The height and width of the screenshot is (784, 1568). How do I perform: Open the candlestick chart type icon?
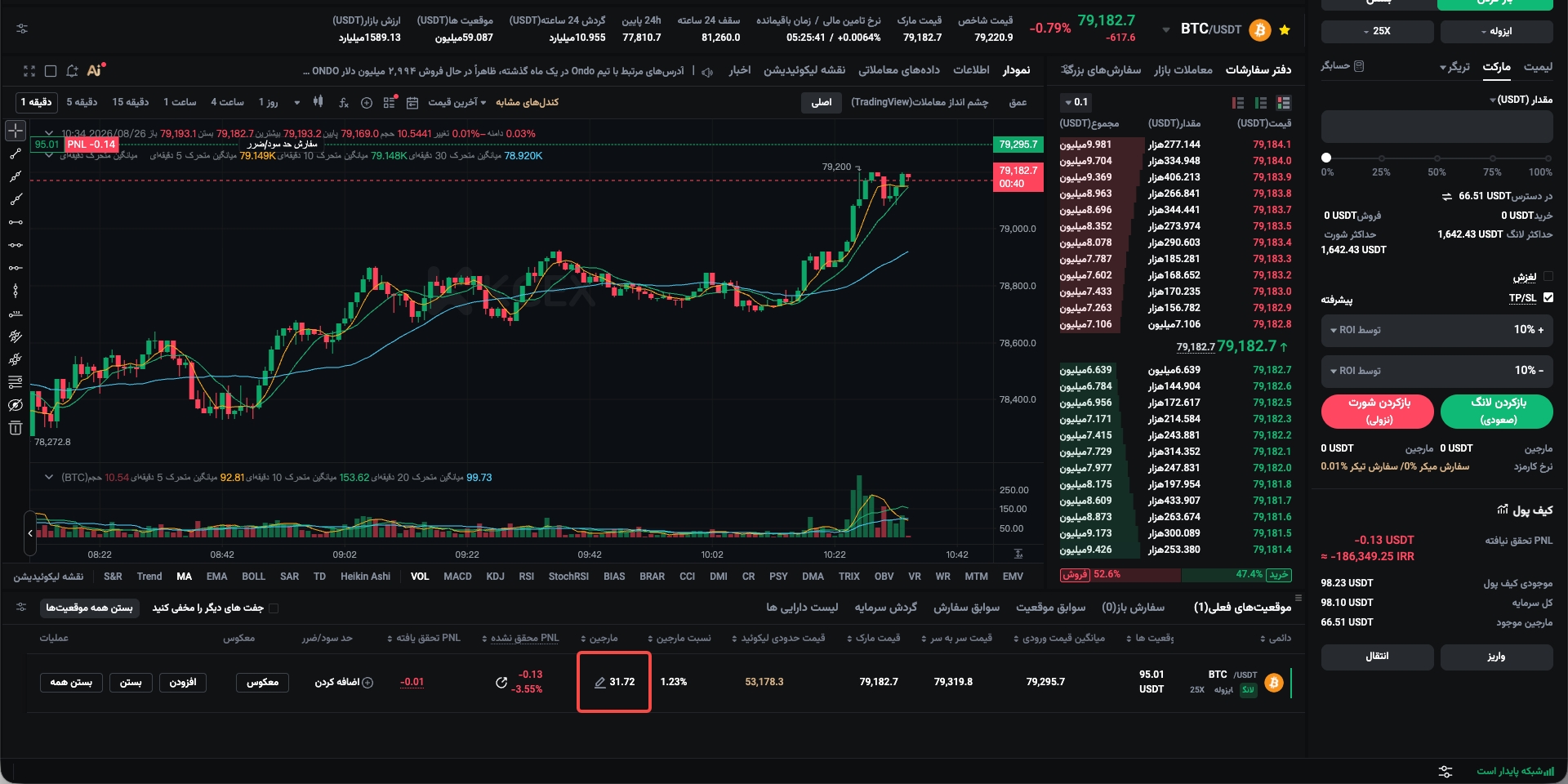[318, 102]
